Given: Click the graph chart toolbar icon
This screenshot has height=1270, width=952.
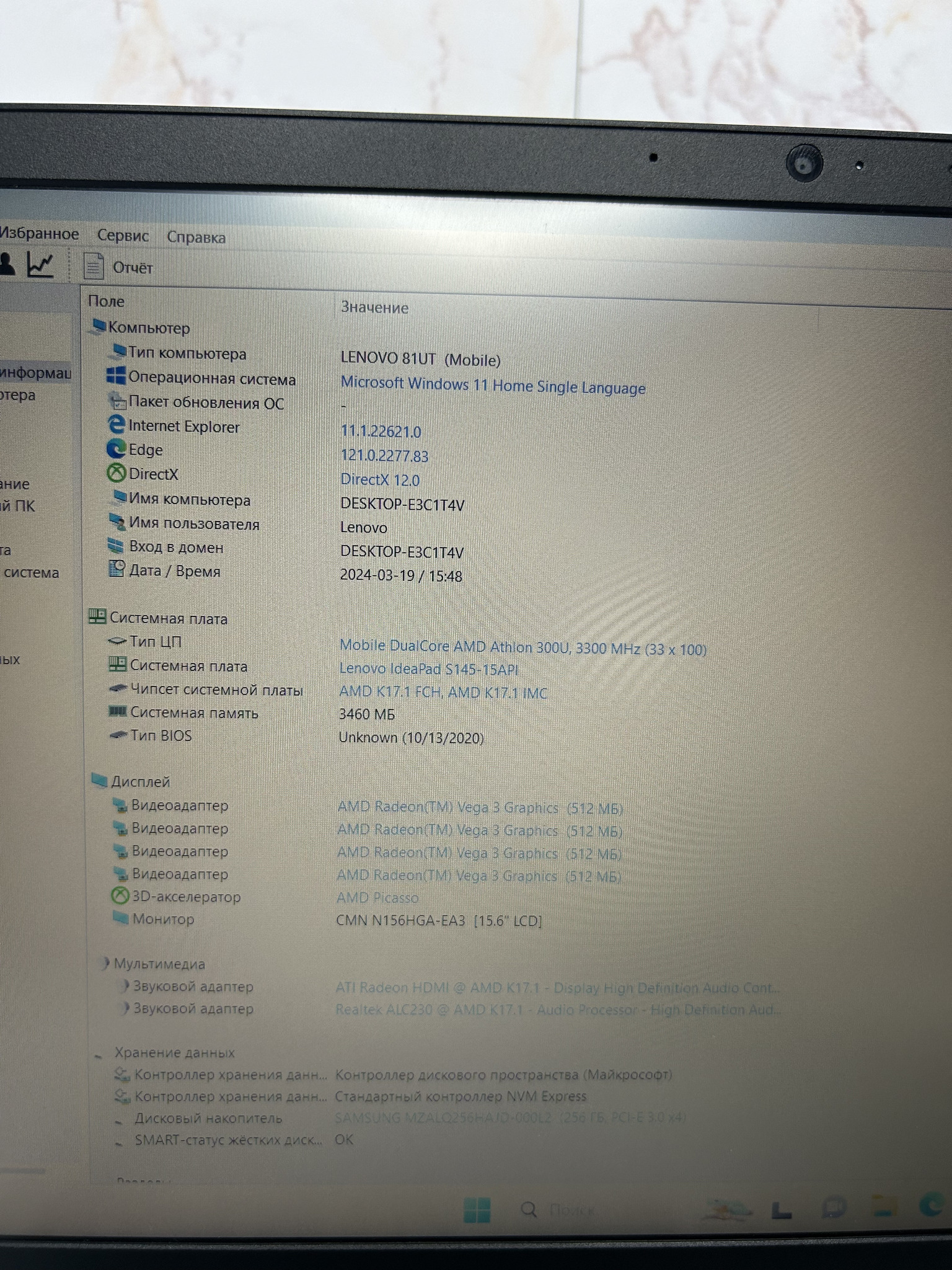Looking at the screenshot, I should click(40, 265).
